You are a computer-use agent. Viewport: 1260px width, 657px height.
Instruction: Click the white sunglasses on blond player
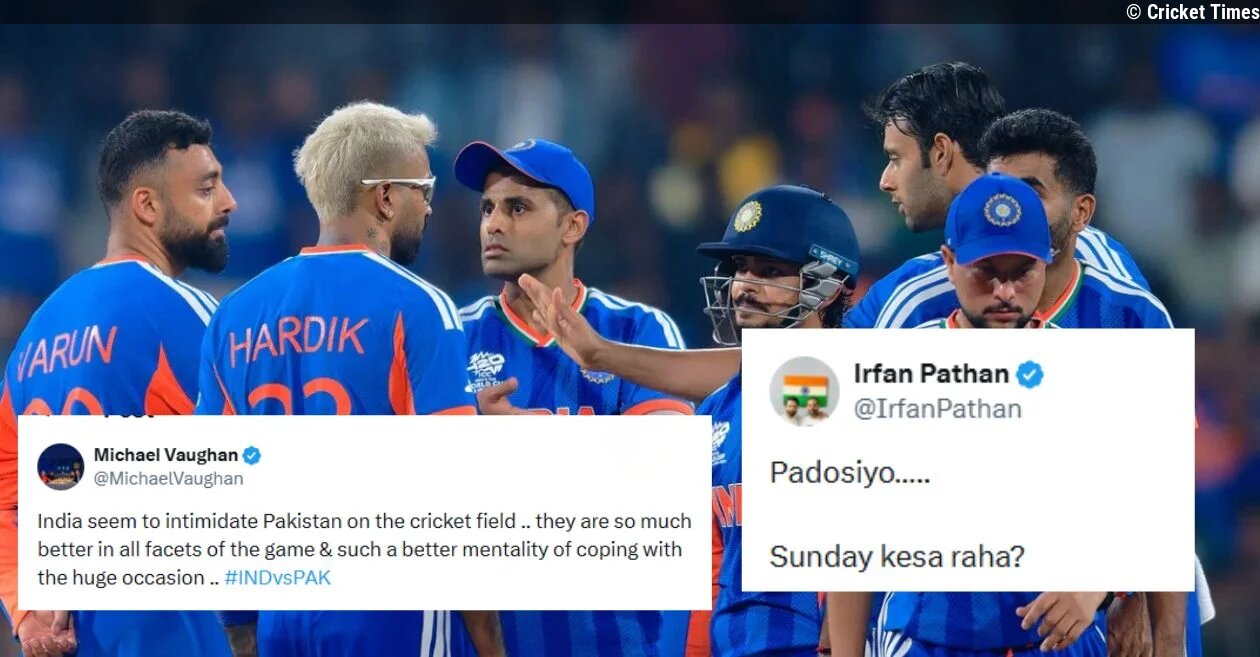[402, 186]
